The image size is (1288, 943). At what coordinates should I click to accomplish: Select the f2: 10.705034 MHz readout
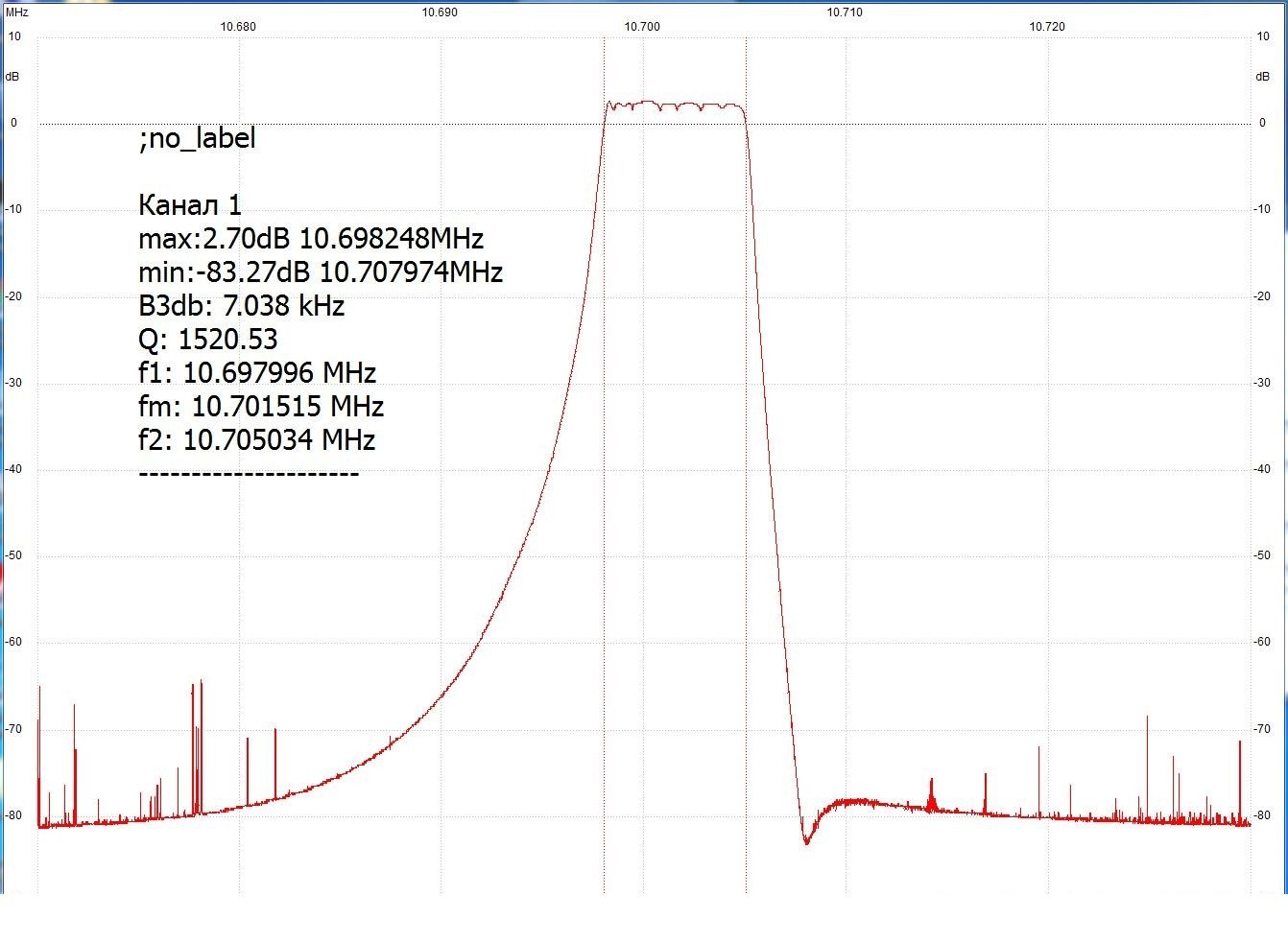tap(256, 440)
